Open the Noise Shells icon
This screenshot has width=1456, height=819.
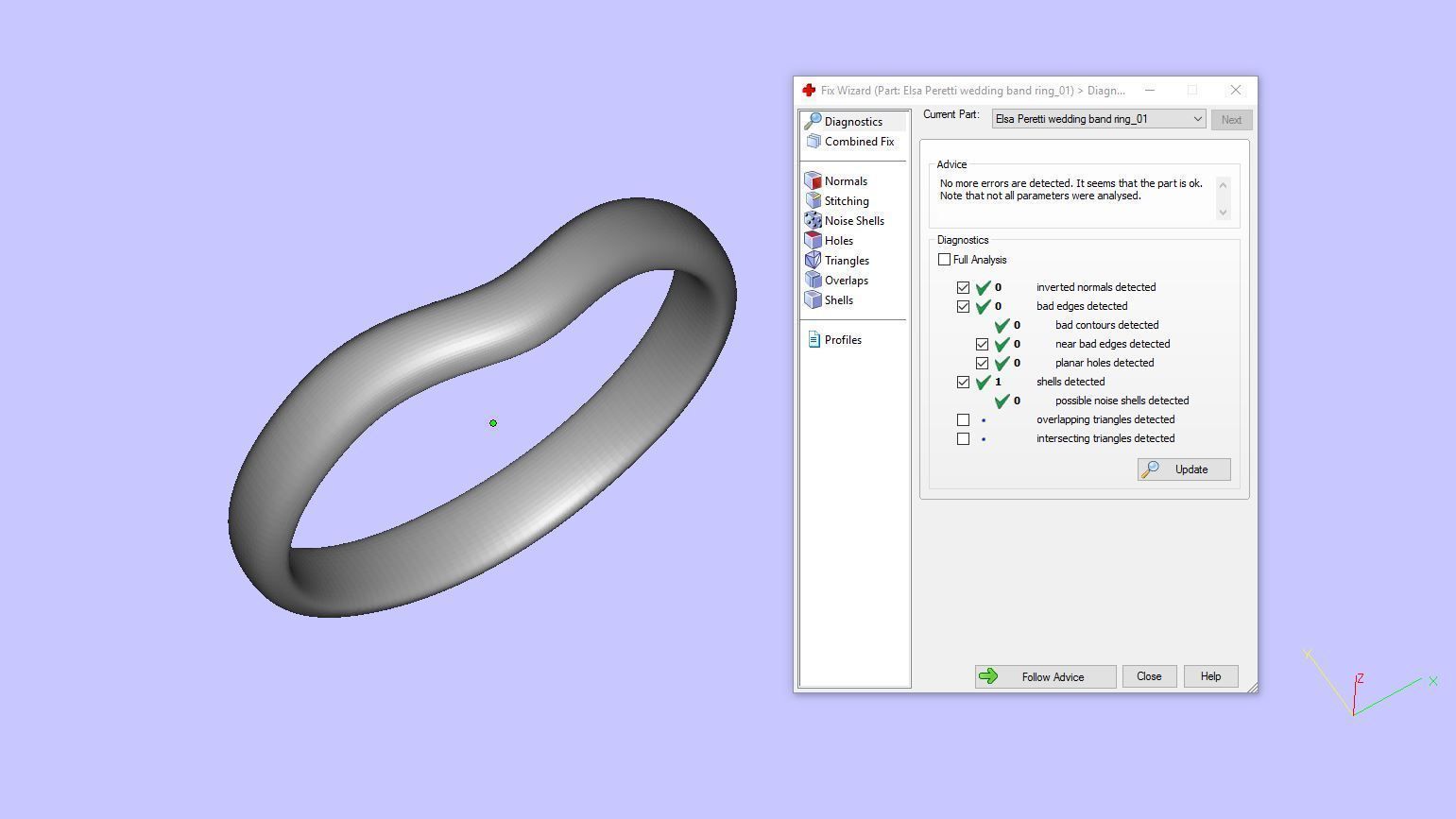tap(813, 220)
